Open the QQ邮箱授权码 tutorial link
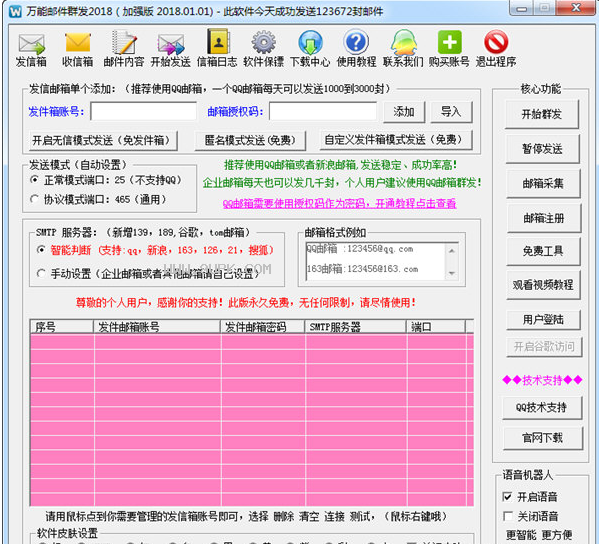 (339, 204)
